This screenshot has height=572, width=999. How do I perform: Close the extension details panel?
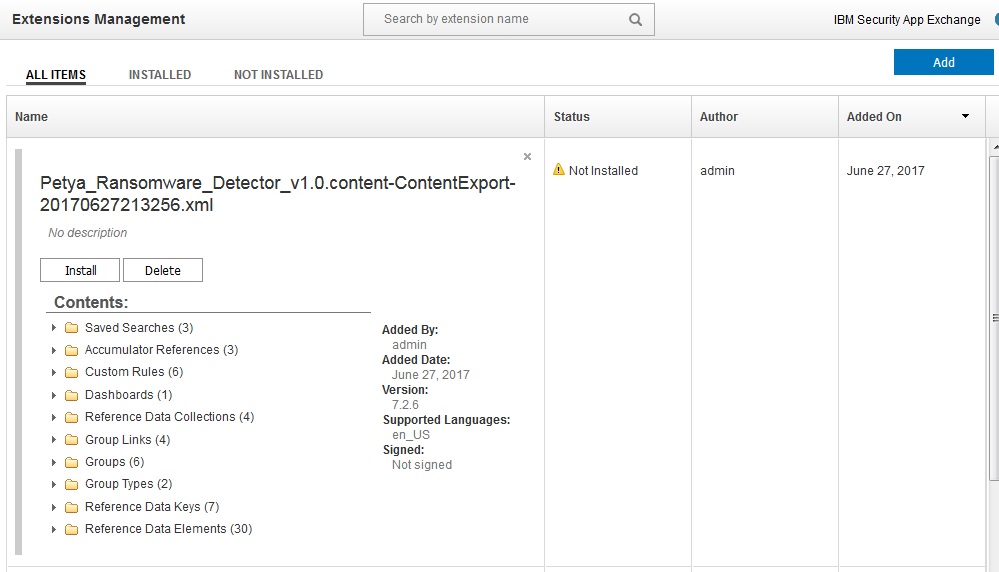527,157
